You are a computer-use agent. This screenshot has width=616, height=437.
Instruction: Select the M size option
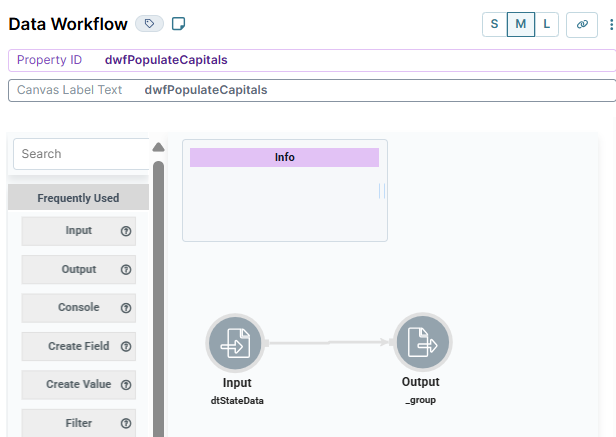tap(521, 24)
